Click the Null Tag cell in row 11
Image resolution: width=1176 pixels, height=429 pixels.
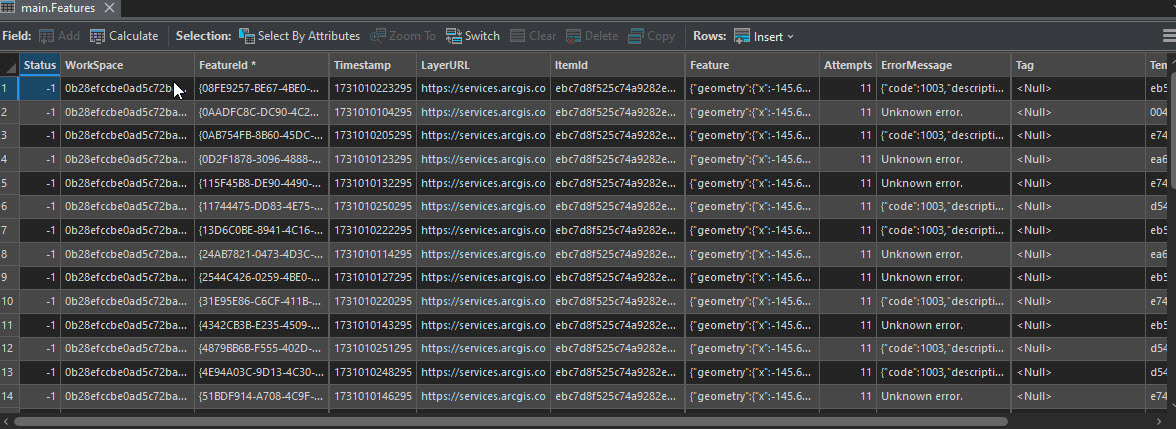[x=1078, y=325]
